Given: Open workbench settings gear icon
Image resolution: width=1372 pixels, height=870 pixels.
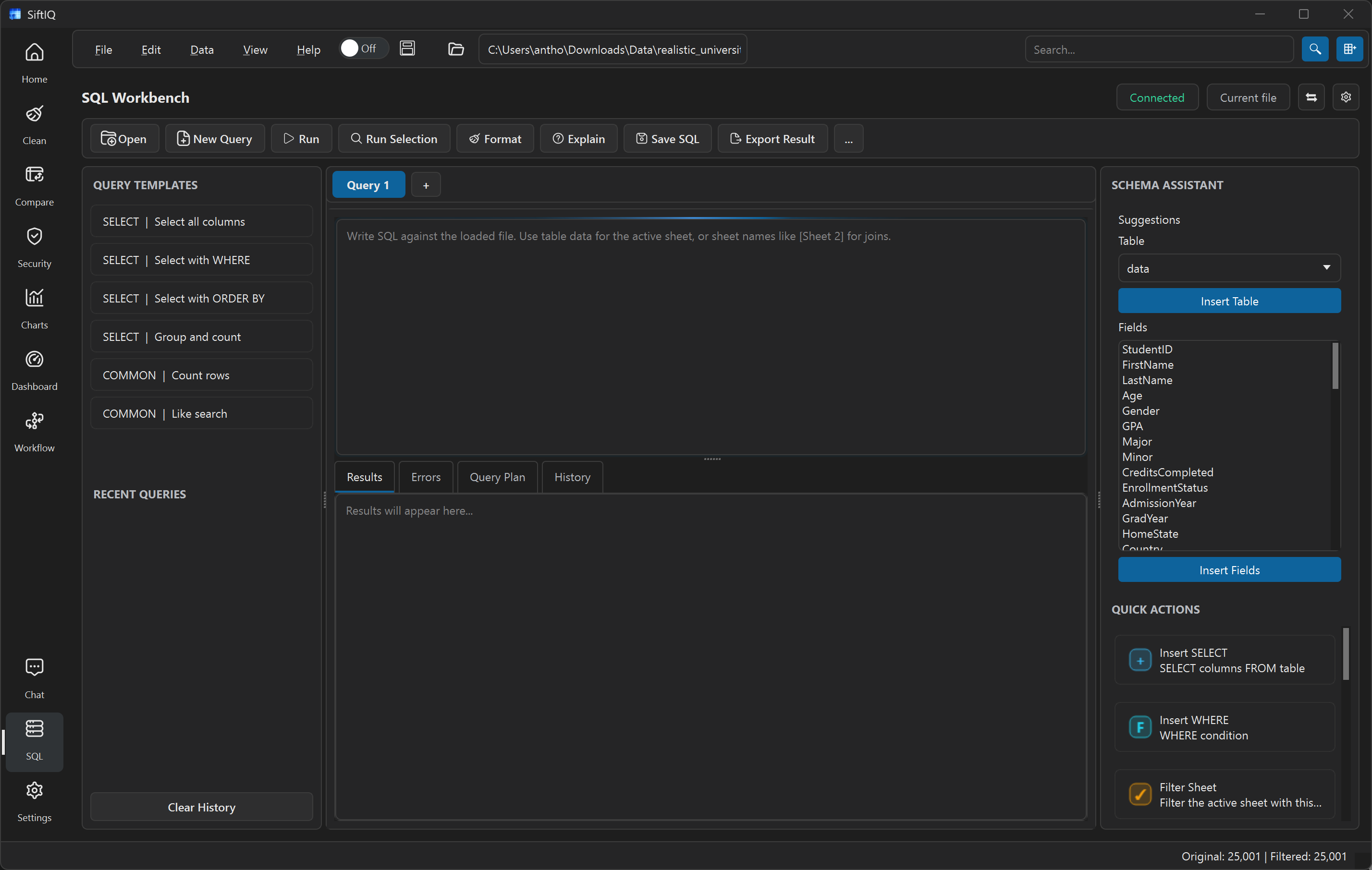Looking at the screenshot, I should click(1345, 97).
